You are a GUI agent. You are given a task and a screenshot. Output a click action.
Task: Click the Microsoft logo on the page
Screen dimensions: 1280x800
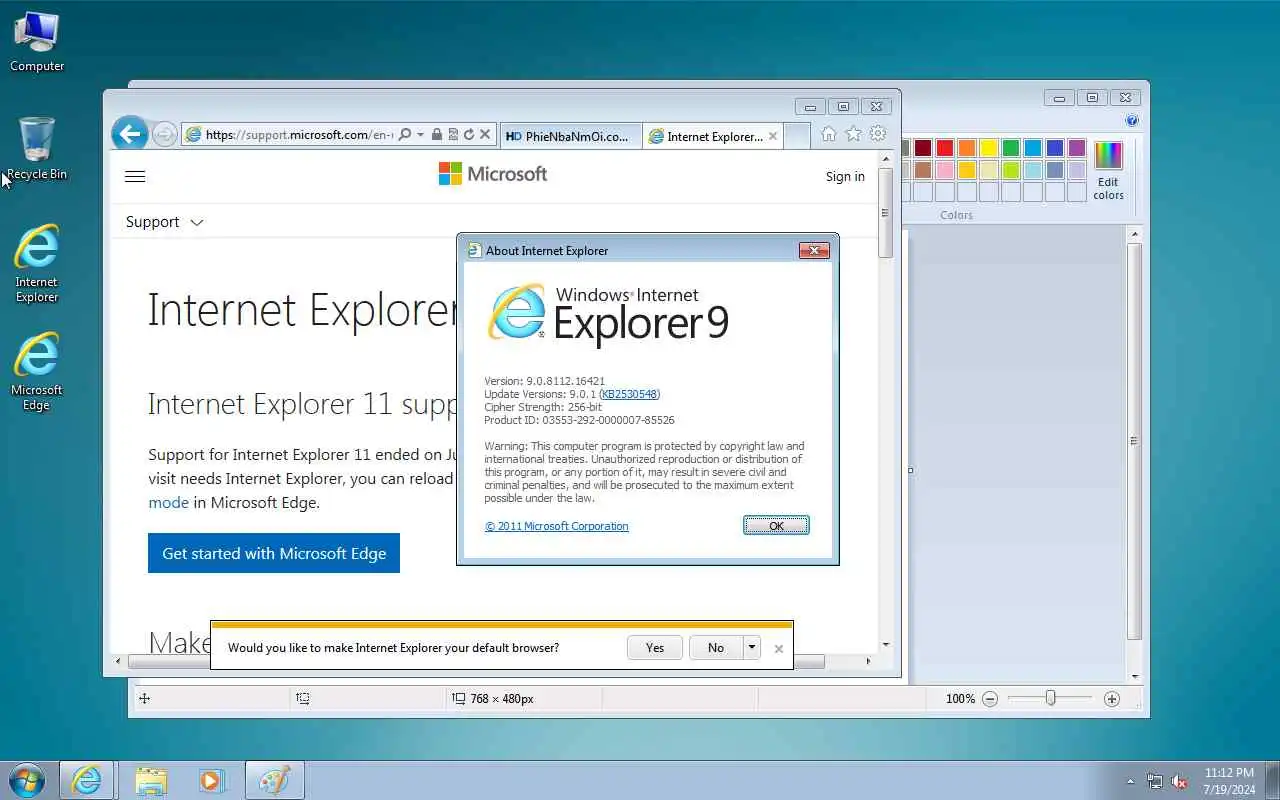point(493,174)
